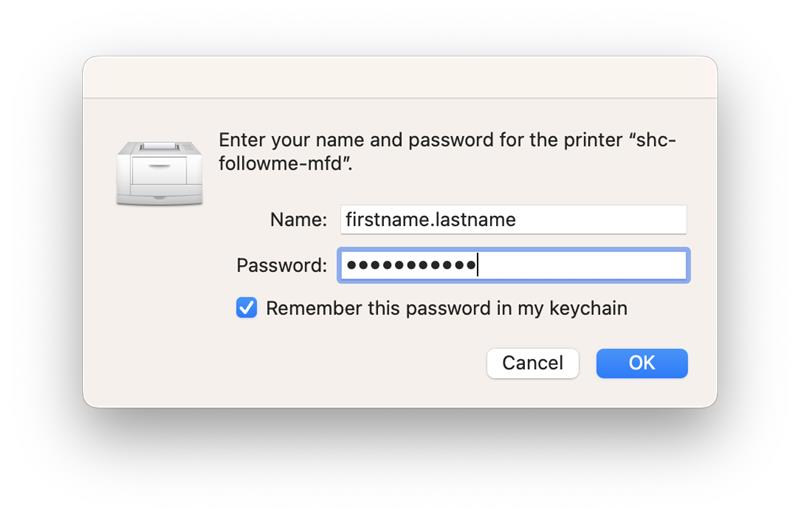Click the "Password:" field label
800x517 pixels.
[281, 265]
